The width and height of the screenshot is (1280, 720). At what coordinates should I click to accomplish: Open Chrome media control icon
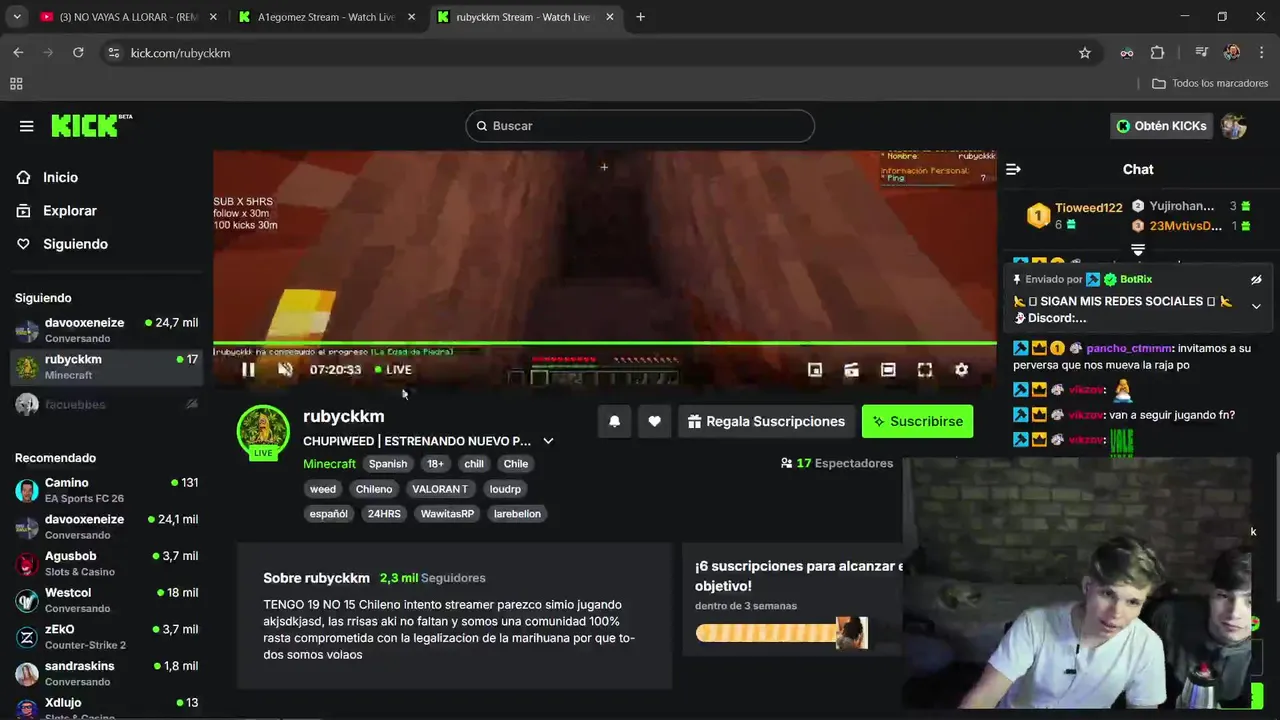point(1202,53)
